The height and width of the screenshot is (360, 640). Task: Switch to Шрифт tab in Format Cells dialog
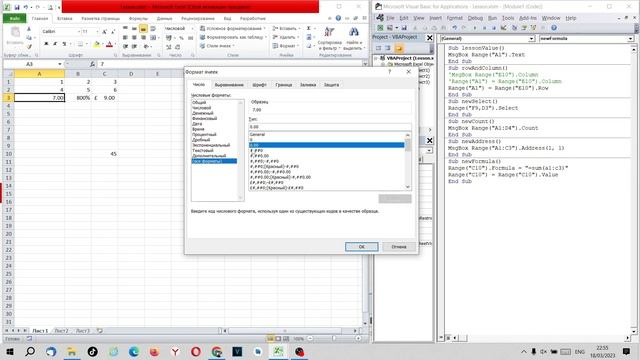(259, 85)
